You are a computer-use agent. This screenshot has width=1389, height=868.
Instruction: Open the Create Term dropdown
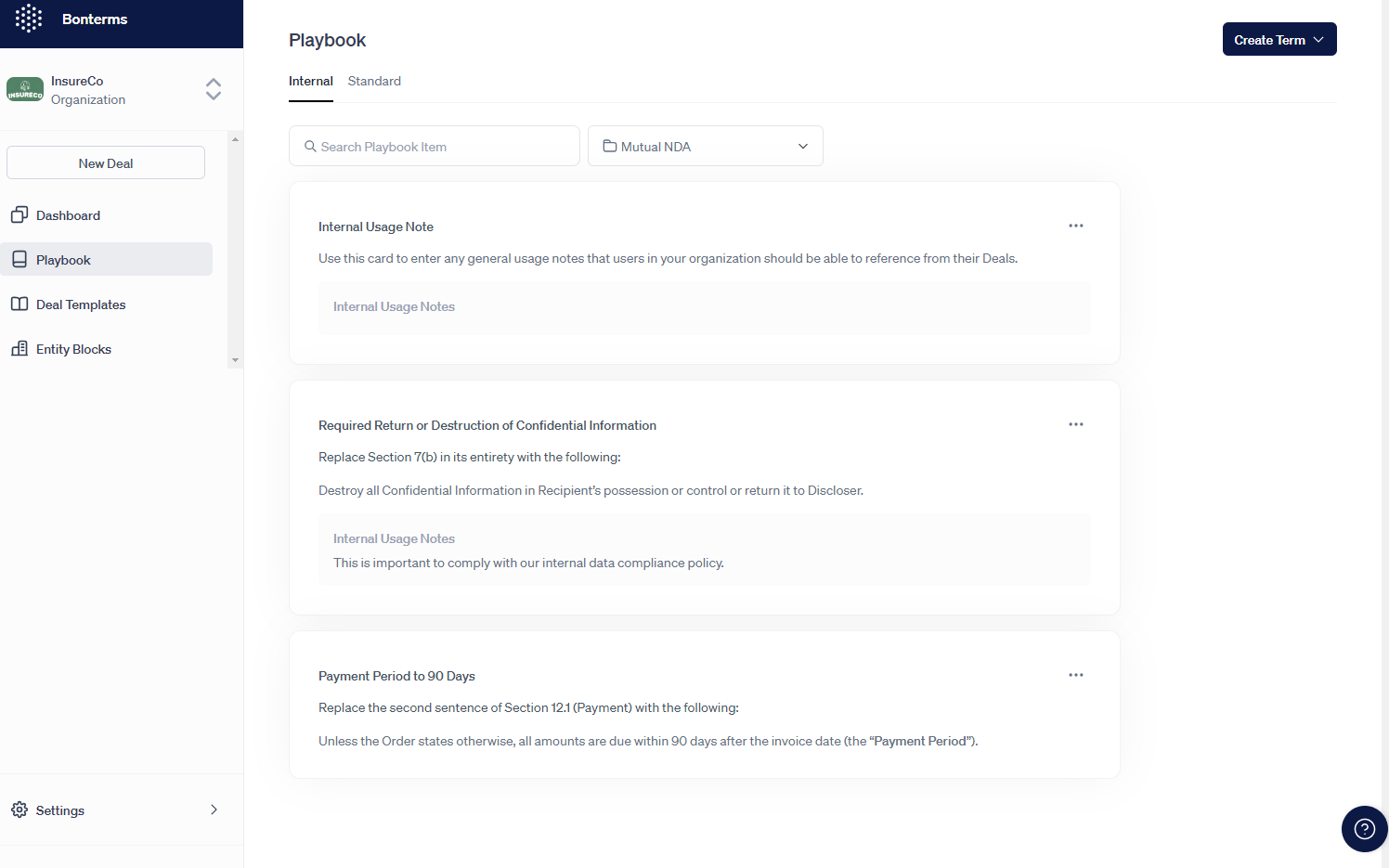(x=1279, y=39)
